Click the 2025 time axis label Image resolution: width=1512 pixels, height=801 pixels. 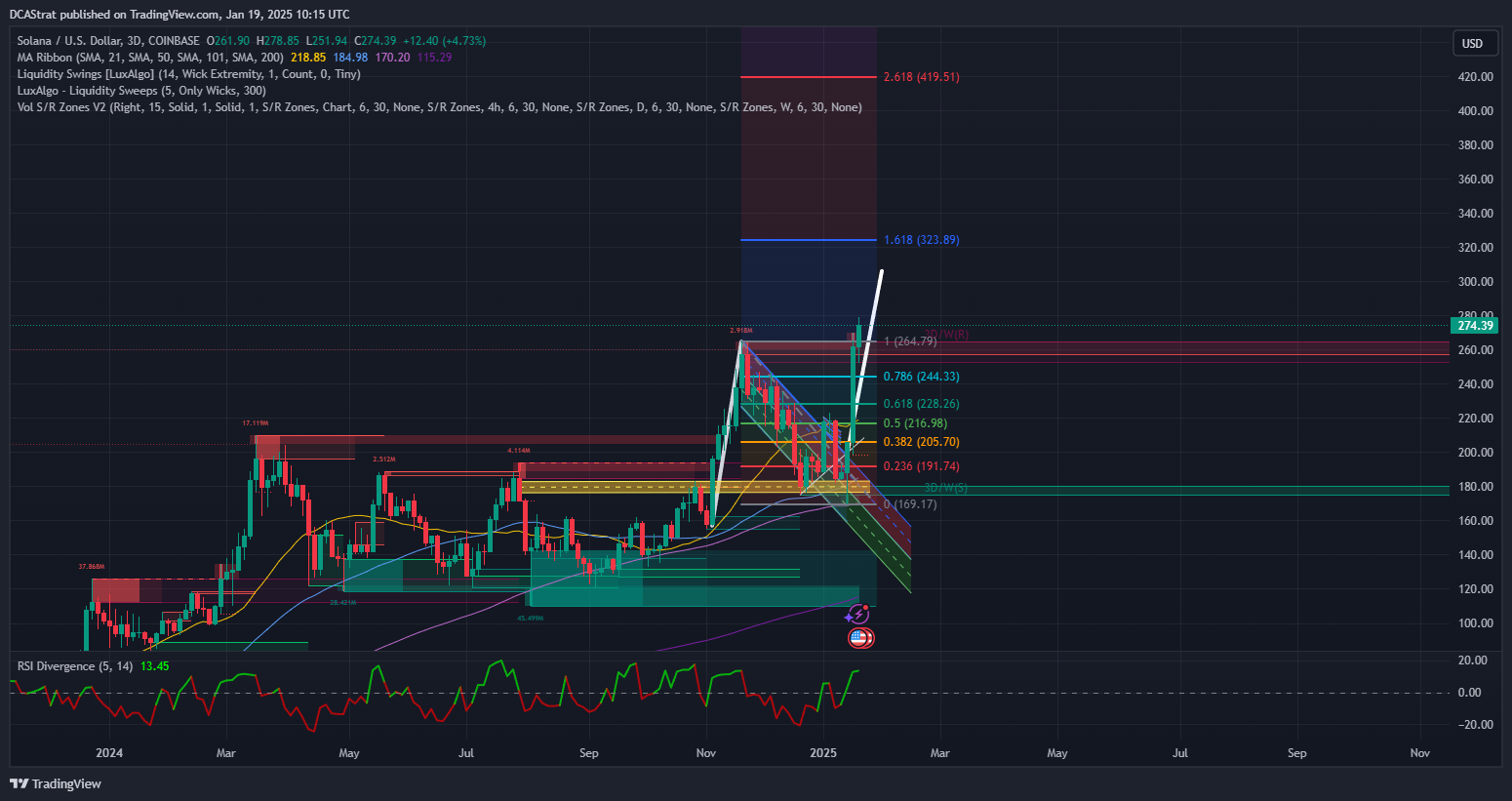click(x=823, y=753)
